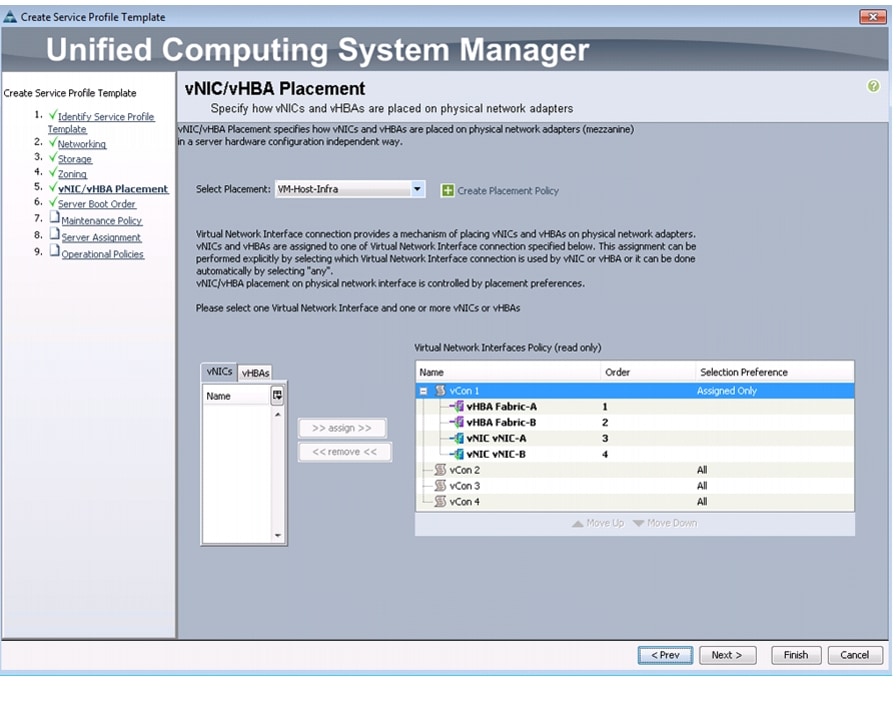Click the Move Down button label

pyautogui.click(x=672, y=524)
